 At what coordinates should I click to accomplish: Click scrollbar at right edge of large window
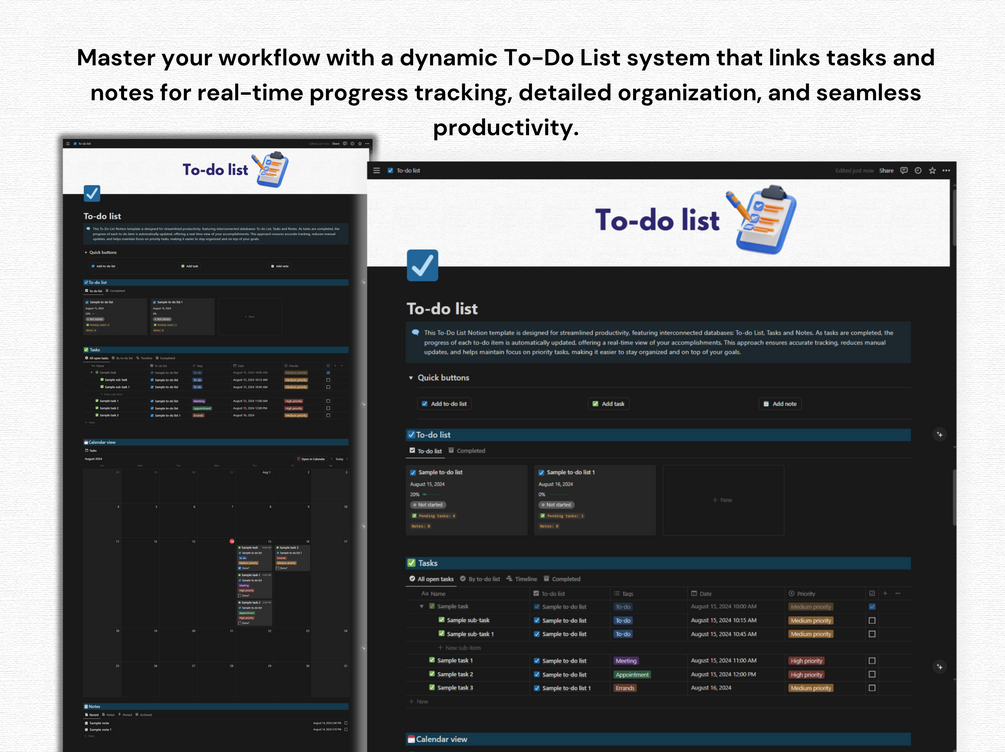tap(954, 497)
